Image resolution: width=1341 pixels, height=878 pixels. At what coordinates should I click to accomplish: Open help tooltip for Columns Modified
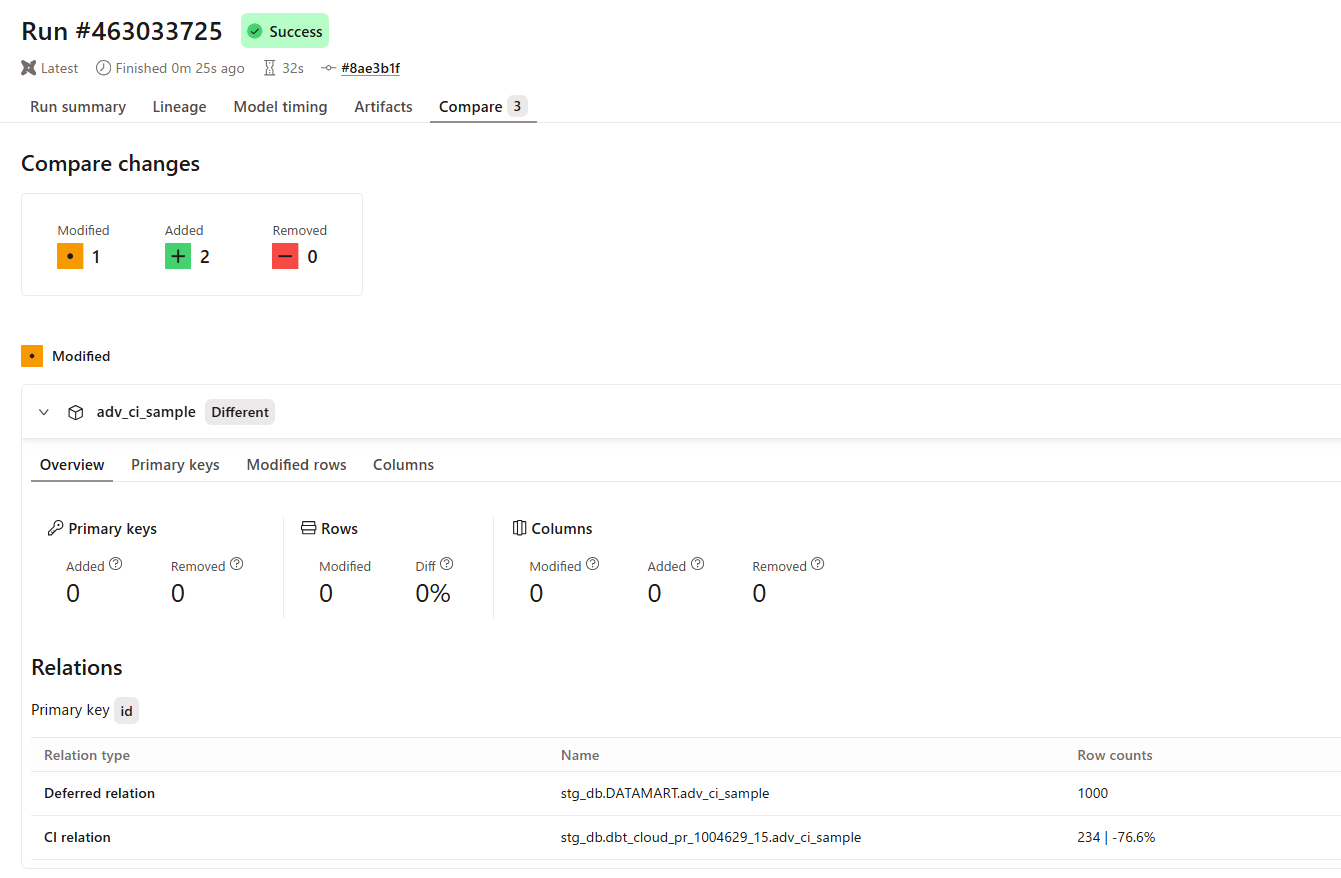coord(593,564)
